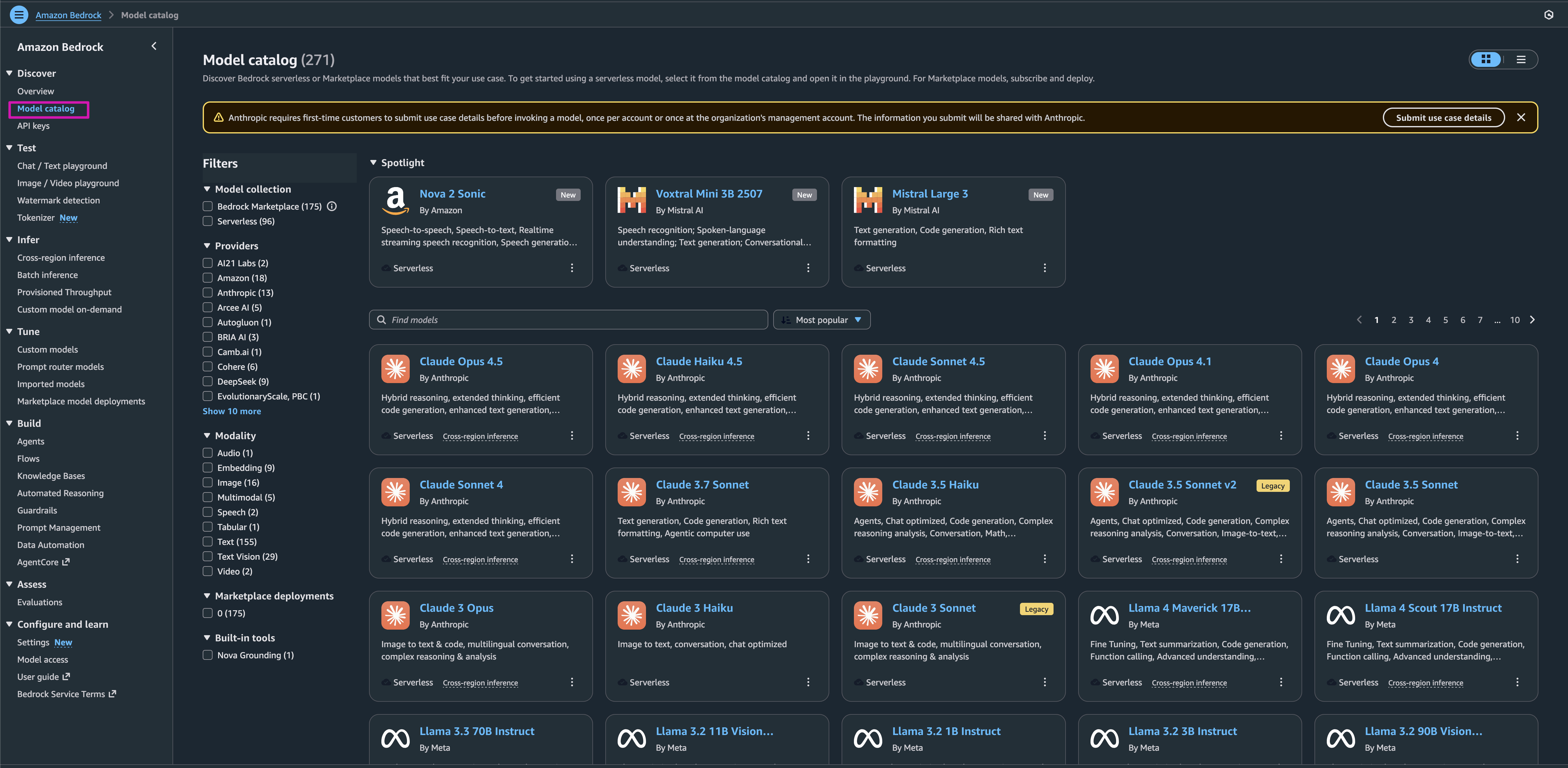The width and height of the screenshot is (1568, 768).
Task: Click Show 10 more providers link
Action: tap(231, 411)
